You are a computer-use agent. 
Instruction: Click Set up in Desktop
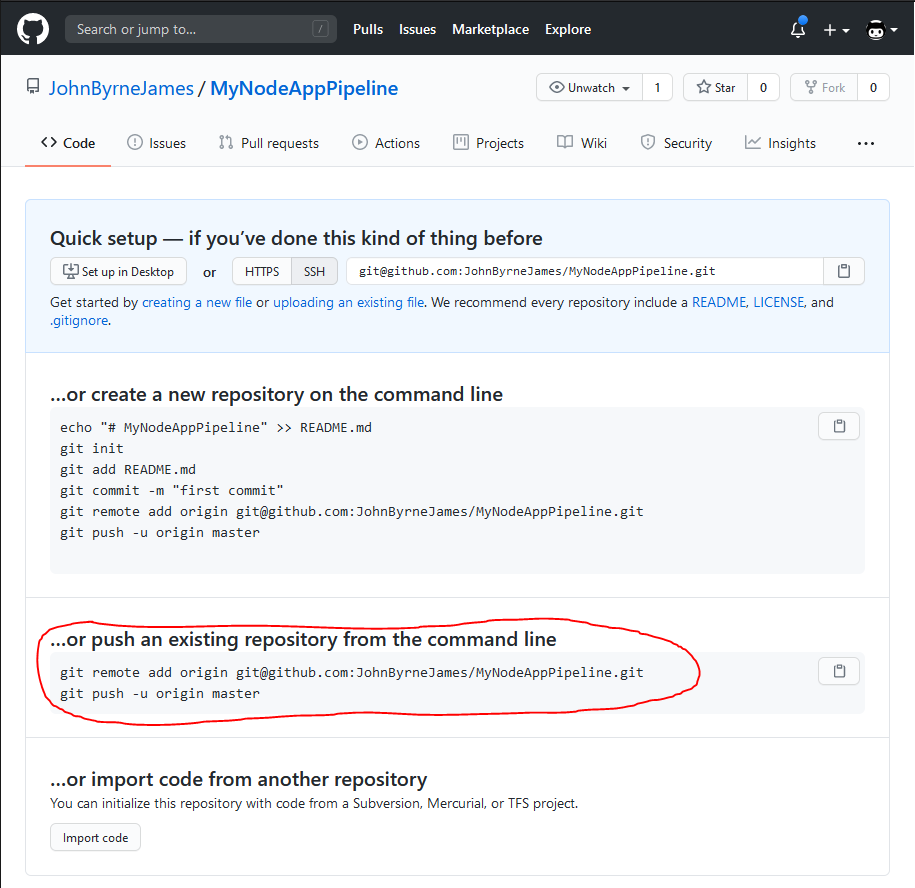[x=118, y=271]
